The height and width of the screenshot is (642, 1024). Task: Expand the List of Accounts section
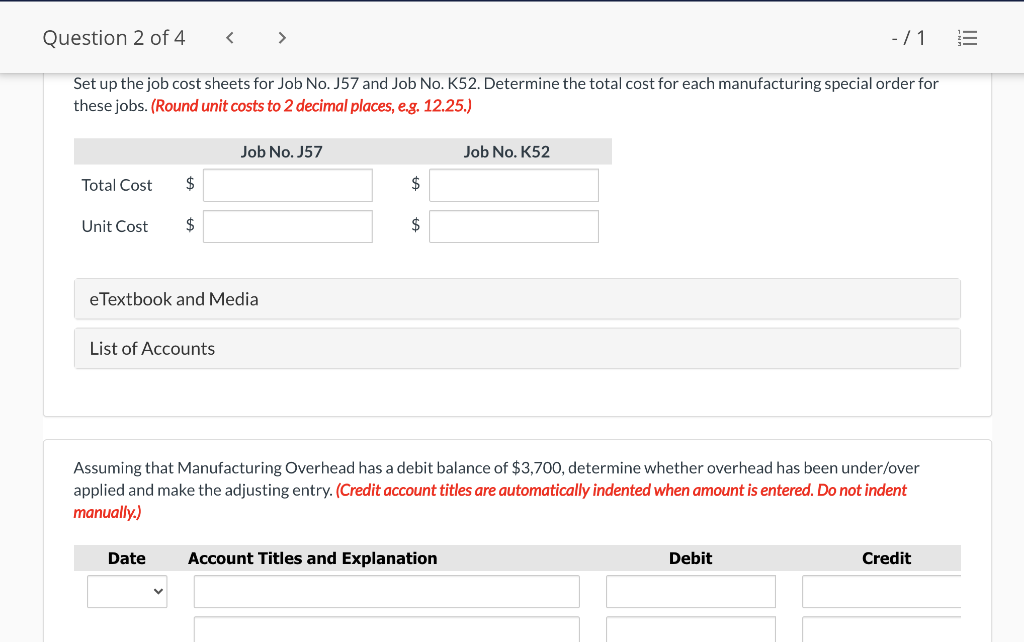point(517,348)
